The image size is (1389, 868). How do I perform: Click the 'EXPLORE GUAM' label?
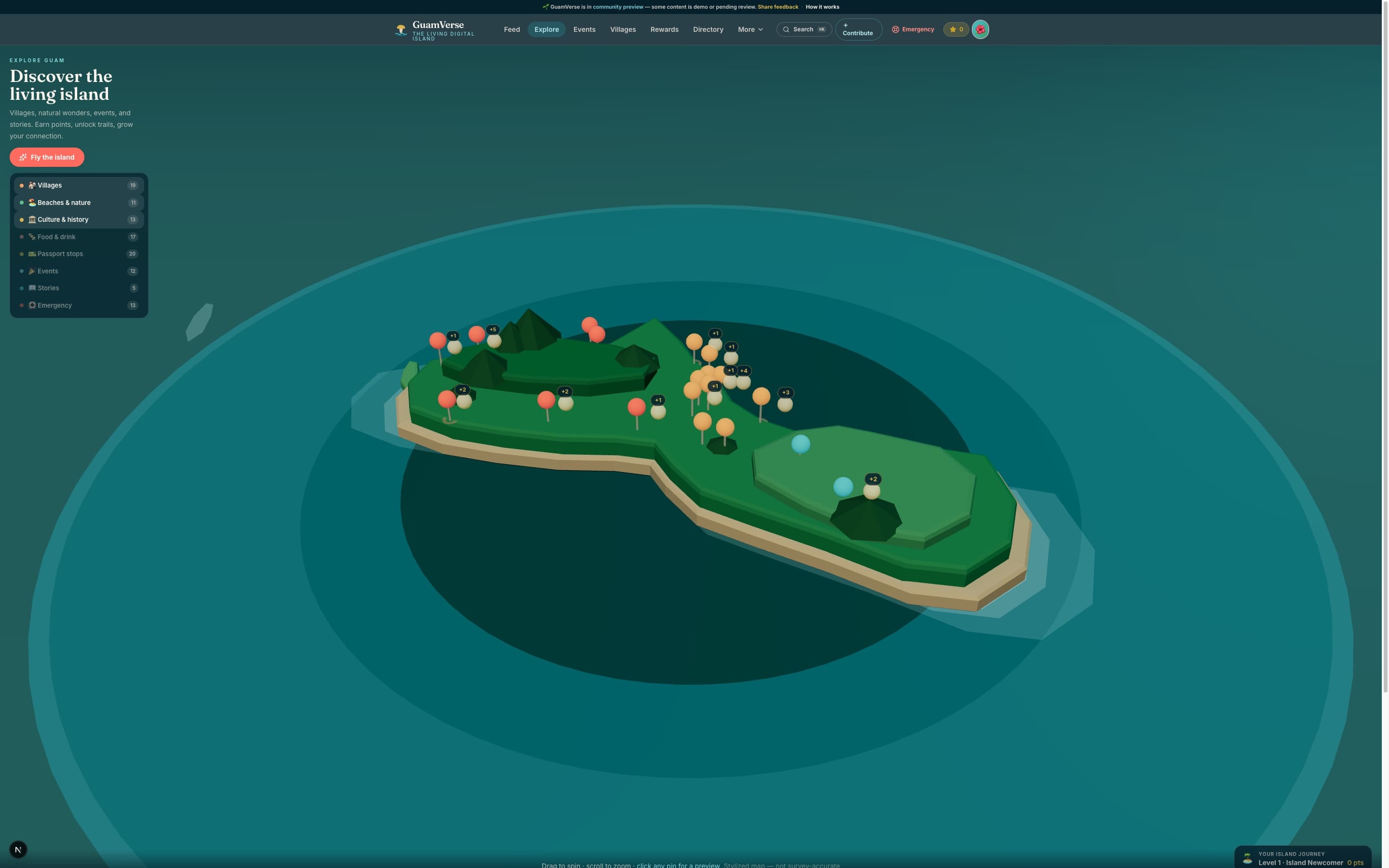tap(37, 60)
